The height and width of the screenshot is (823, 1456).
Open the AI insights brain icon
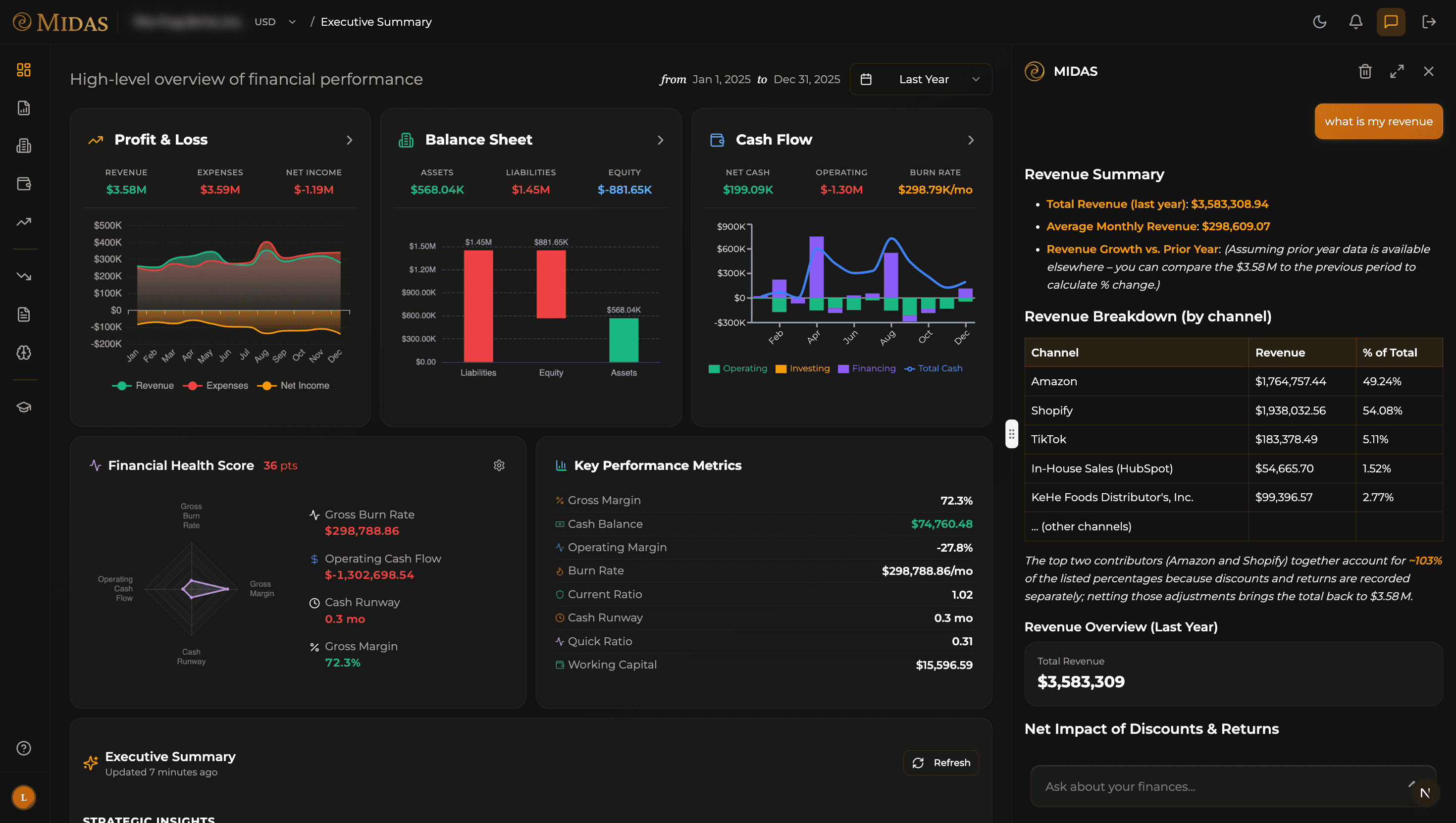24,353
